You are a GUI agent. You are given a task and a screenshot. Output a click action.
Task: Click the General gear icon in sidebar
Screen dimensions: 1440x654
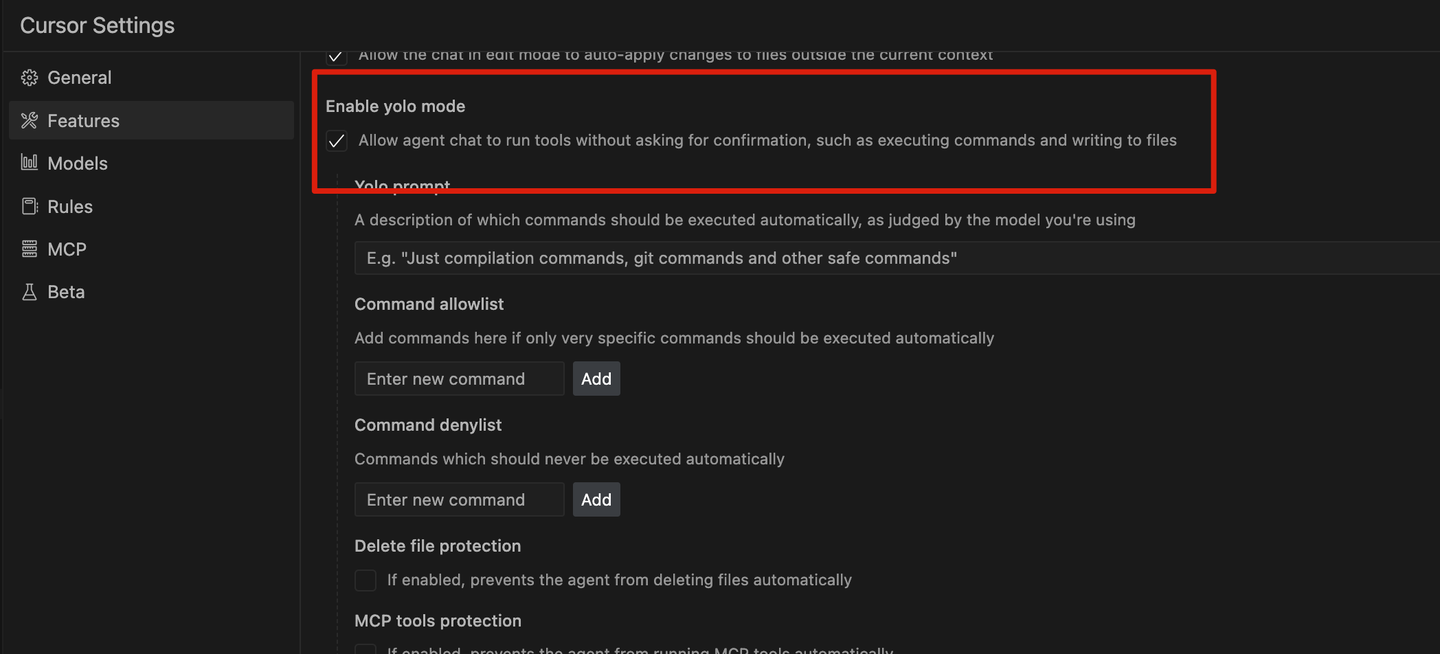tap(29, 78)
